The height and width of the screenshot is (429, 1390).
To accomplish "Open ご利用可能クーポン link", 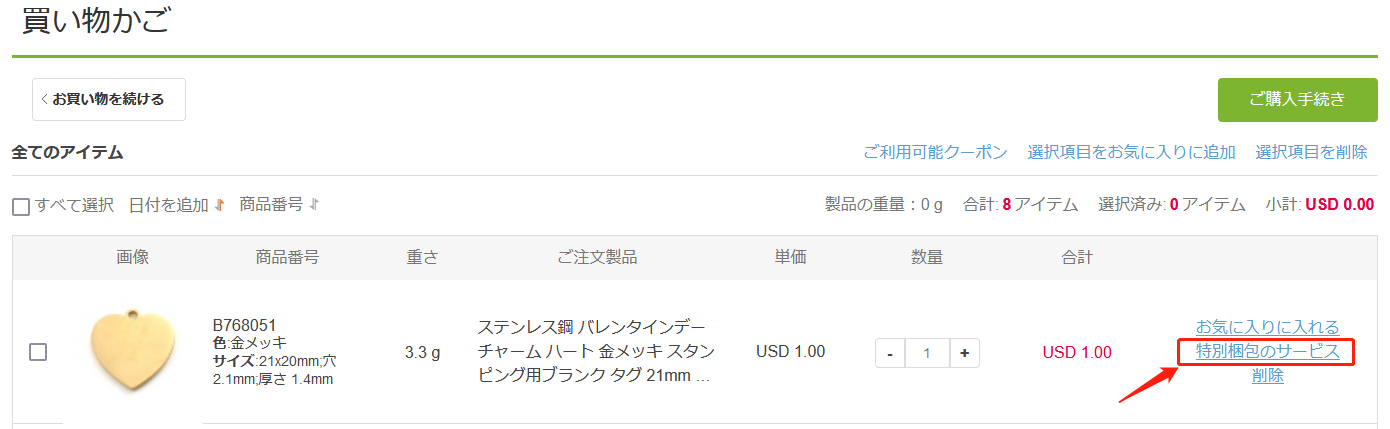I will (935, 152).
